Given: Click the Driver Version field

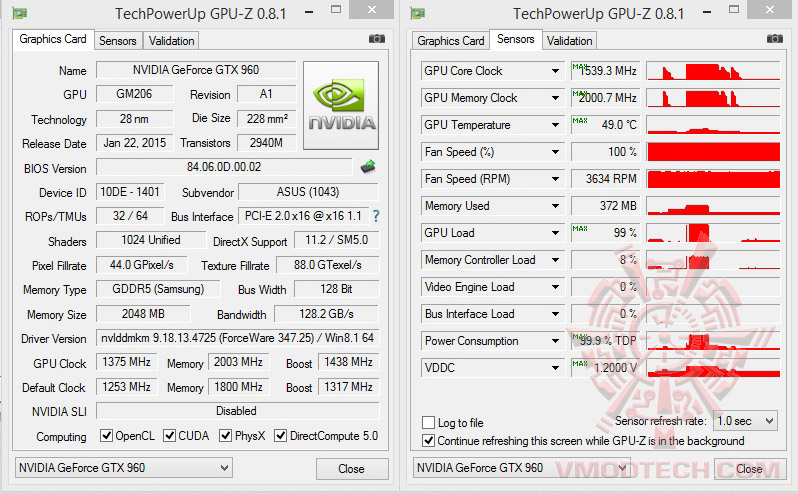Looking at the screenshot, I should pos(237,338).
